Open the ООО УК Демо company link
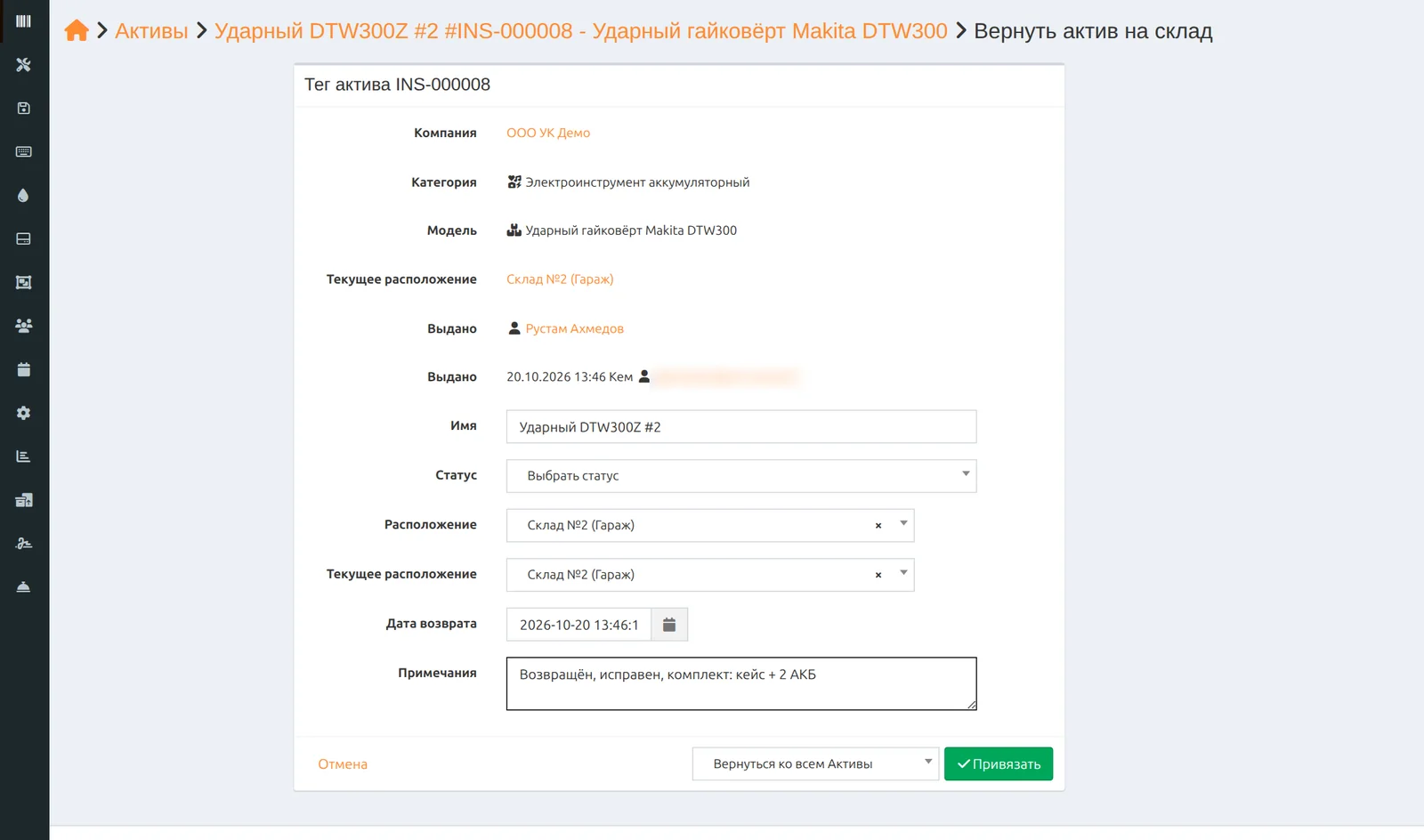 [x=548, y=133]
